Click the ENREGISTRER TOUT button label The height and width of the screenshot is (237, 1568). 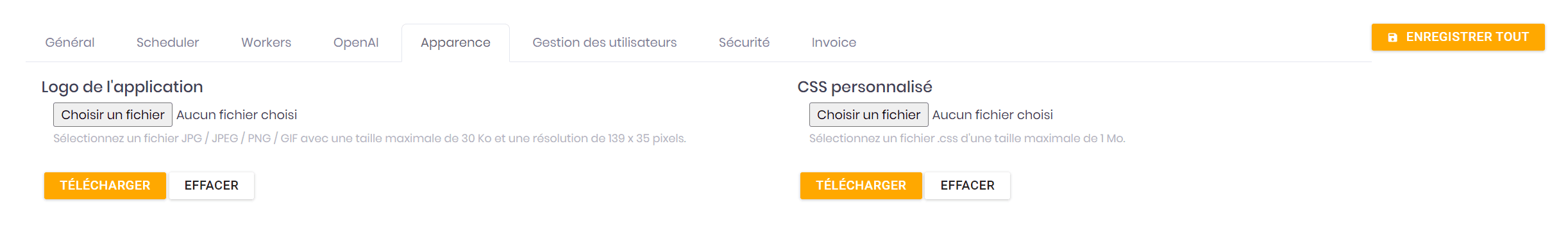tap(1467, 37)
